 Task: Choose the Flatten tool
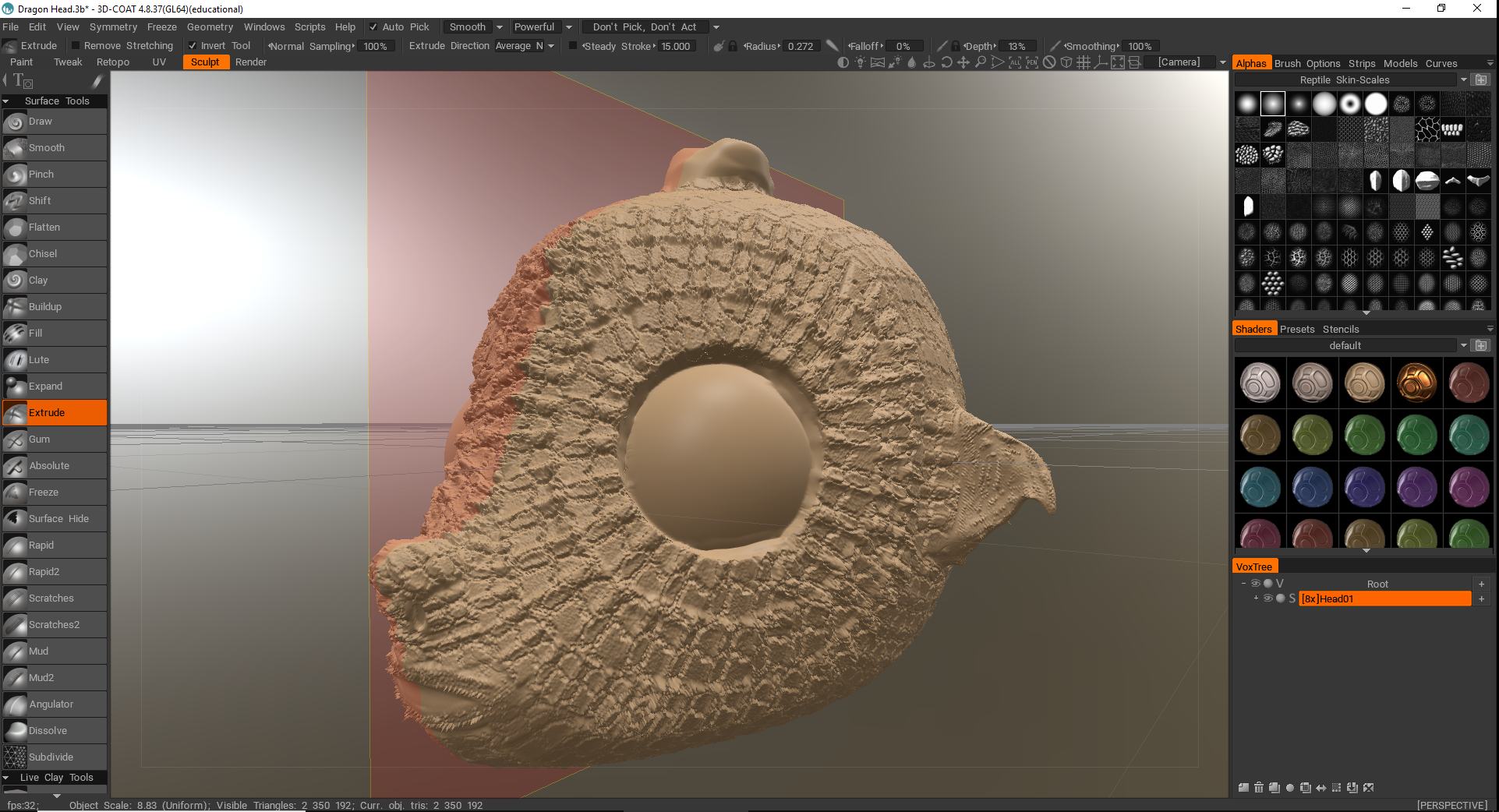point(55,228)
